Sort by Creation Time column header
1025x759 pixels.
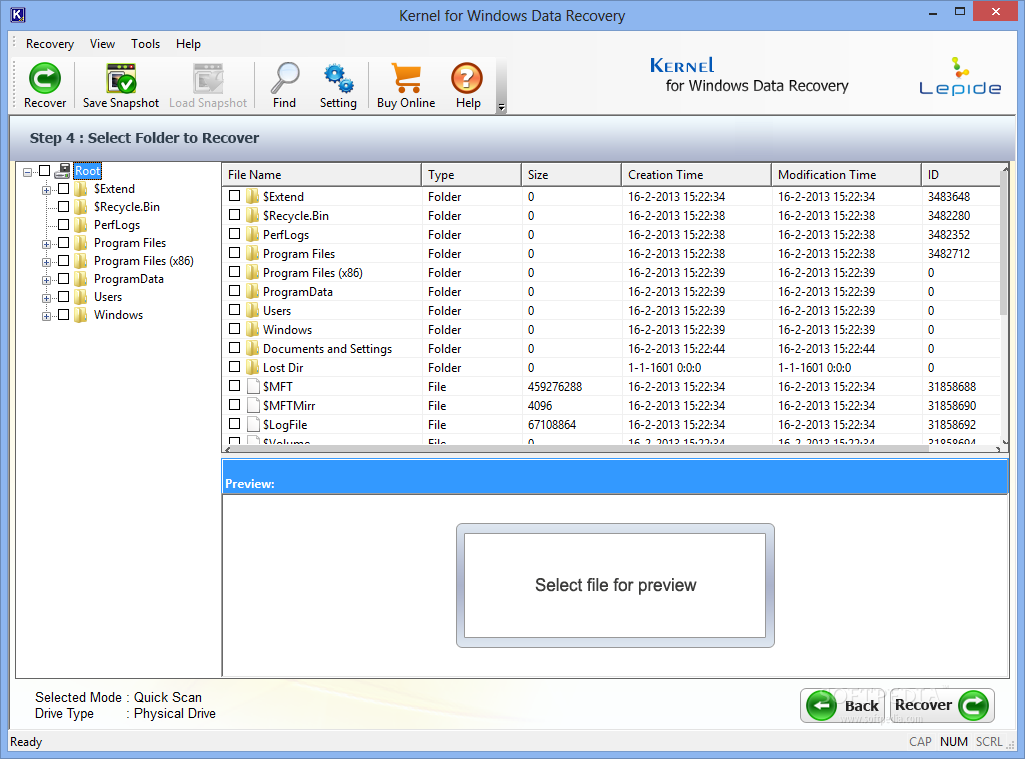pos(696,175)
